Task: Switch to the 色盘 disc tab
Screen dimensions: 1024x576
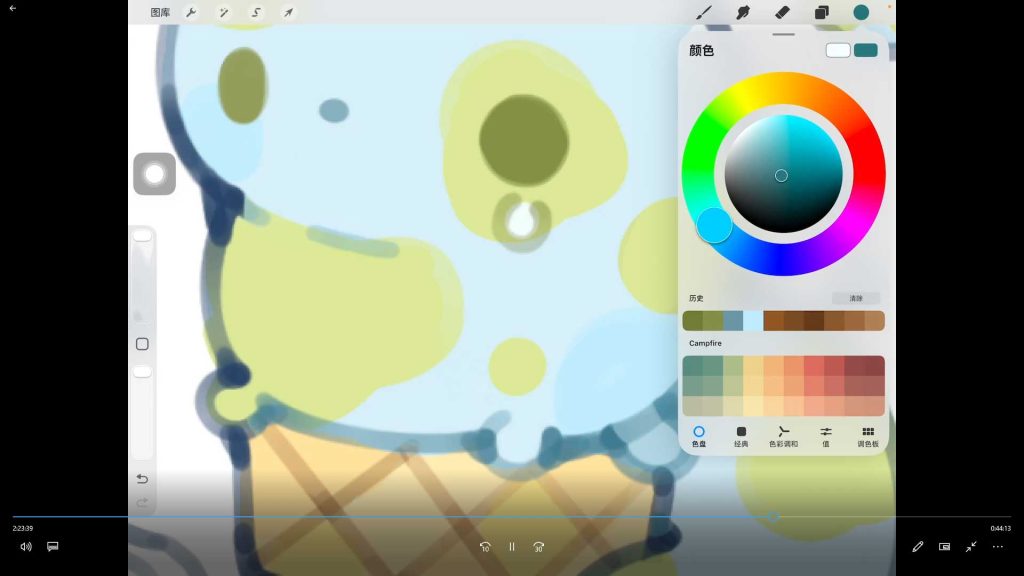Action: pos(699,436)
